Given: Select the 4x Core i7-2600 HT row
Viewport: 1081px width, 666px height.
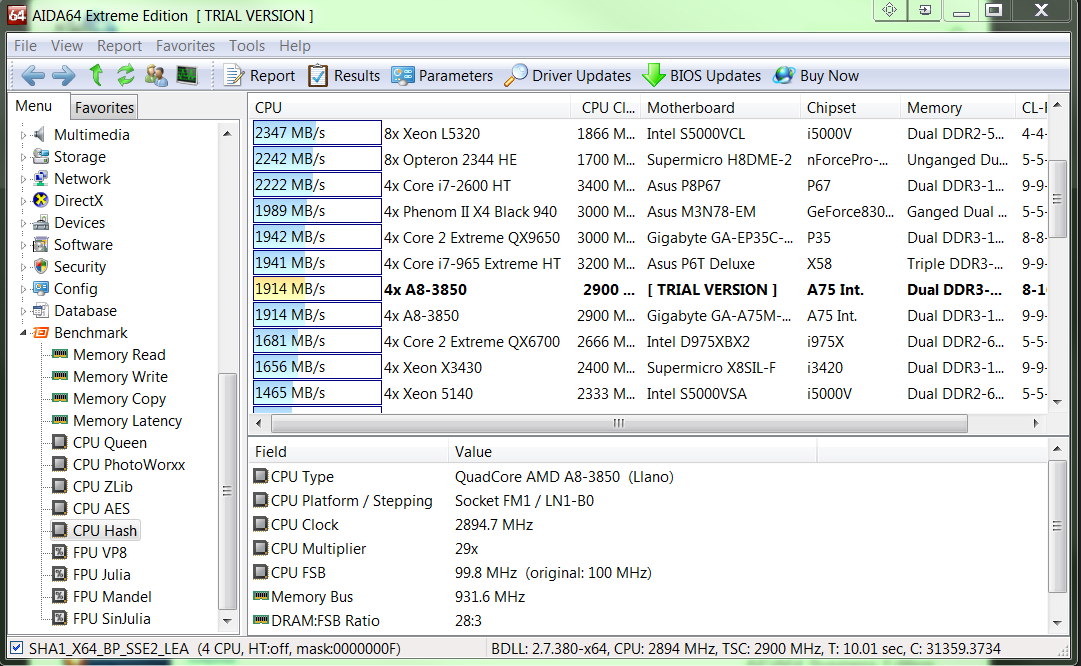Looking at the screenshot, I should (648, 185).
